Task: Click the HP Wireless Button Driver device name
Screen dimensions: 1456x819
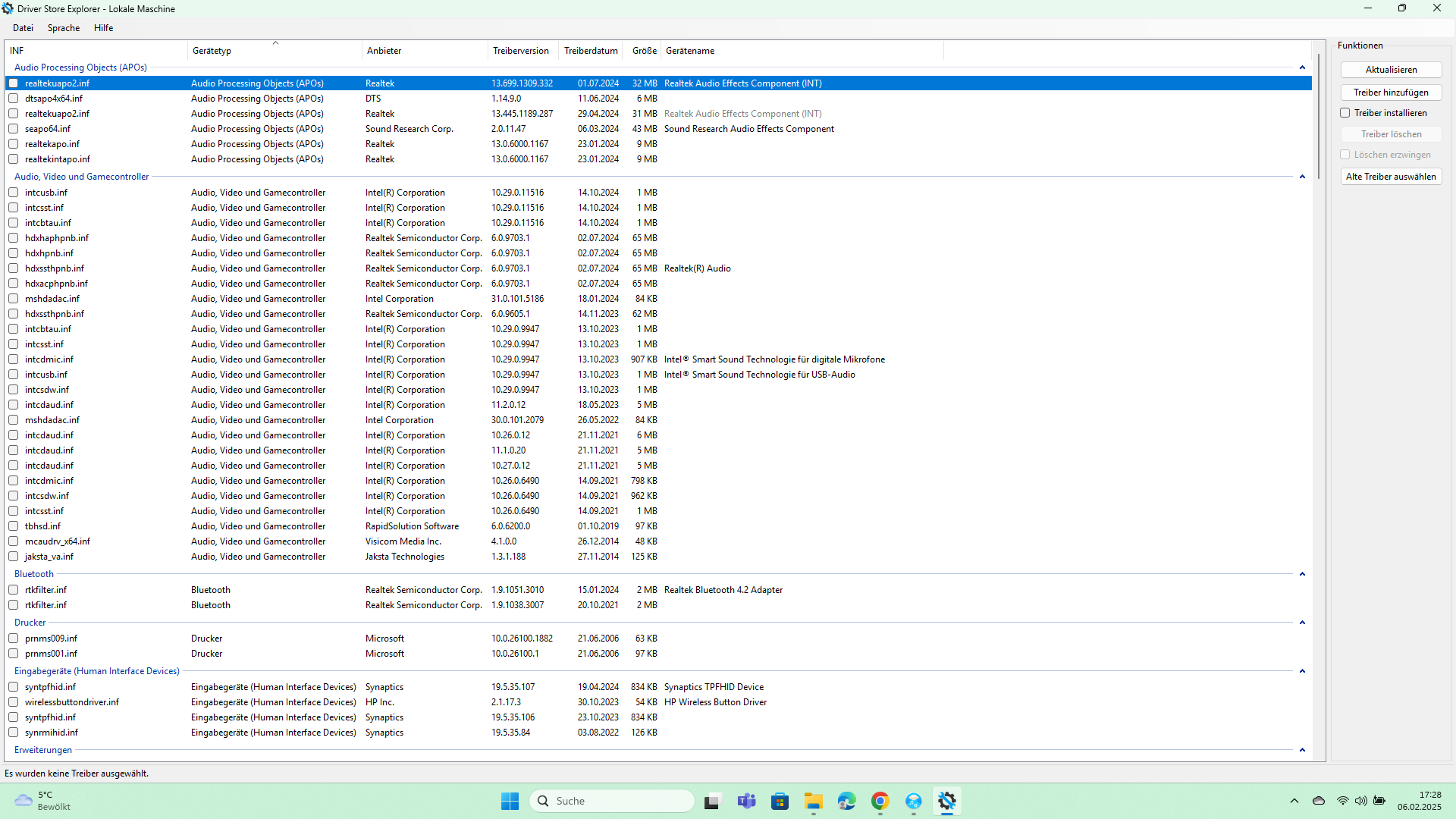Action: tap(715, 702)
